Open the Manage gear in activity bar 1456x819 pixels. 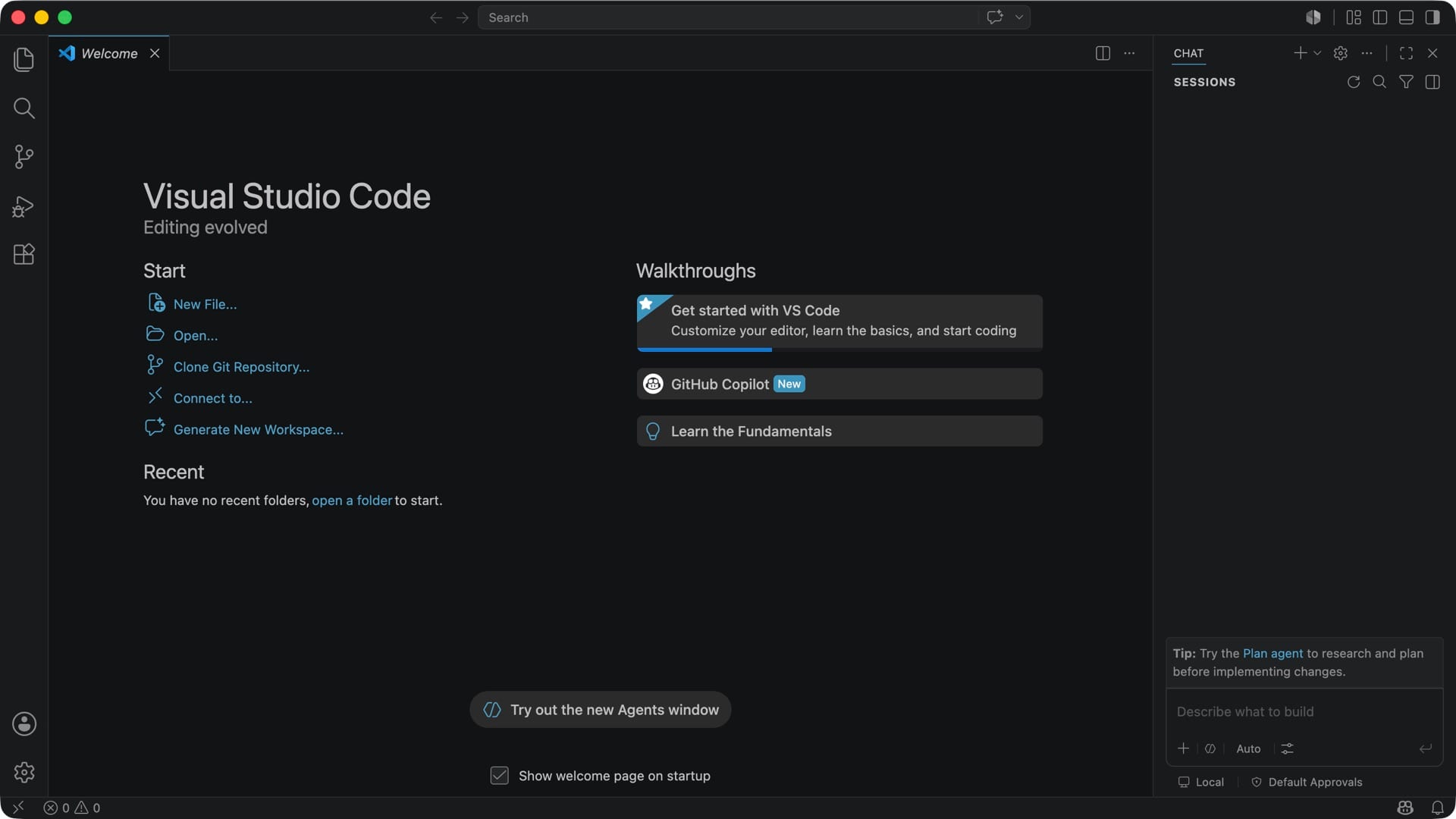[24, 772]
